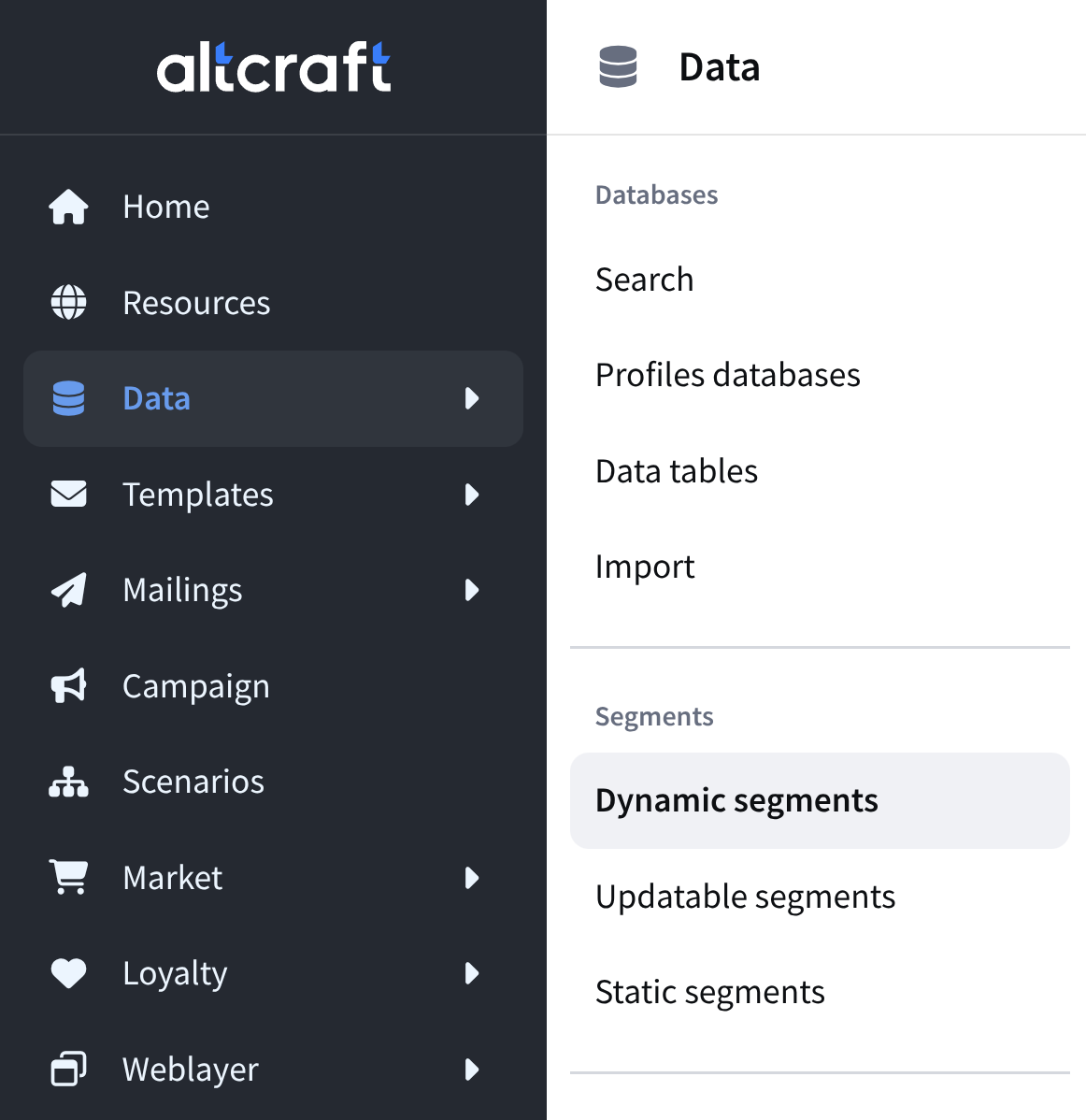
Task: Click the Altcraft logo
Action: (273, 67)
